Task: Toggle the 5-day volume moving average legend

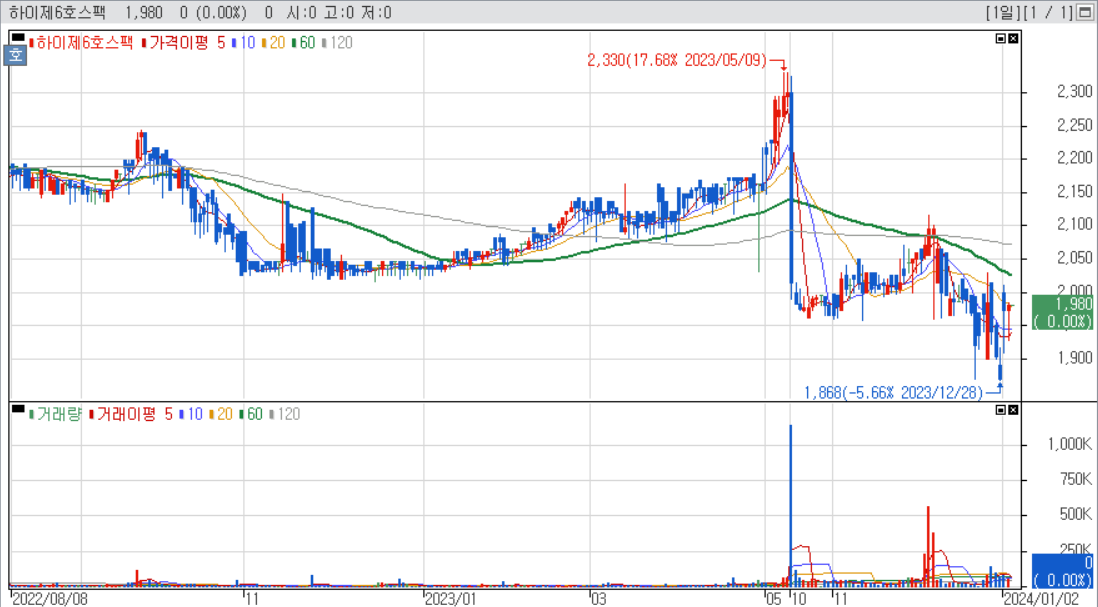Action: click(168, 414)
